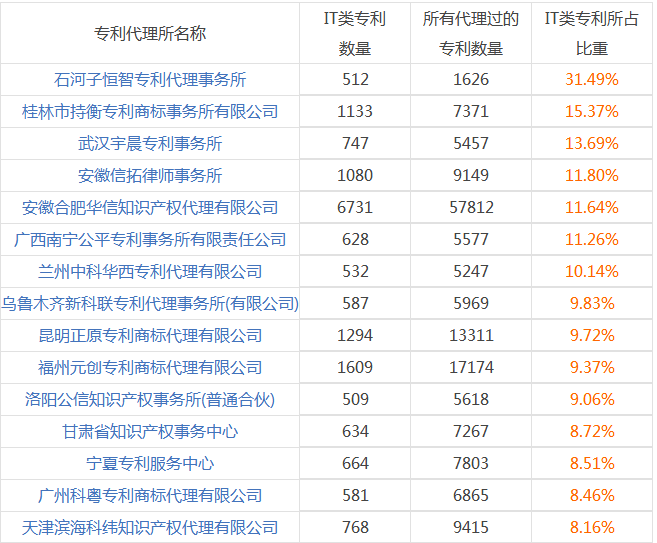This screenshot has width=657, height=543.
Task: Click IT patent count 509
Action: tap(355, 399)
